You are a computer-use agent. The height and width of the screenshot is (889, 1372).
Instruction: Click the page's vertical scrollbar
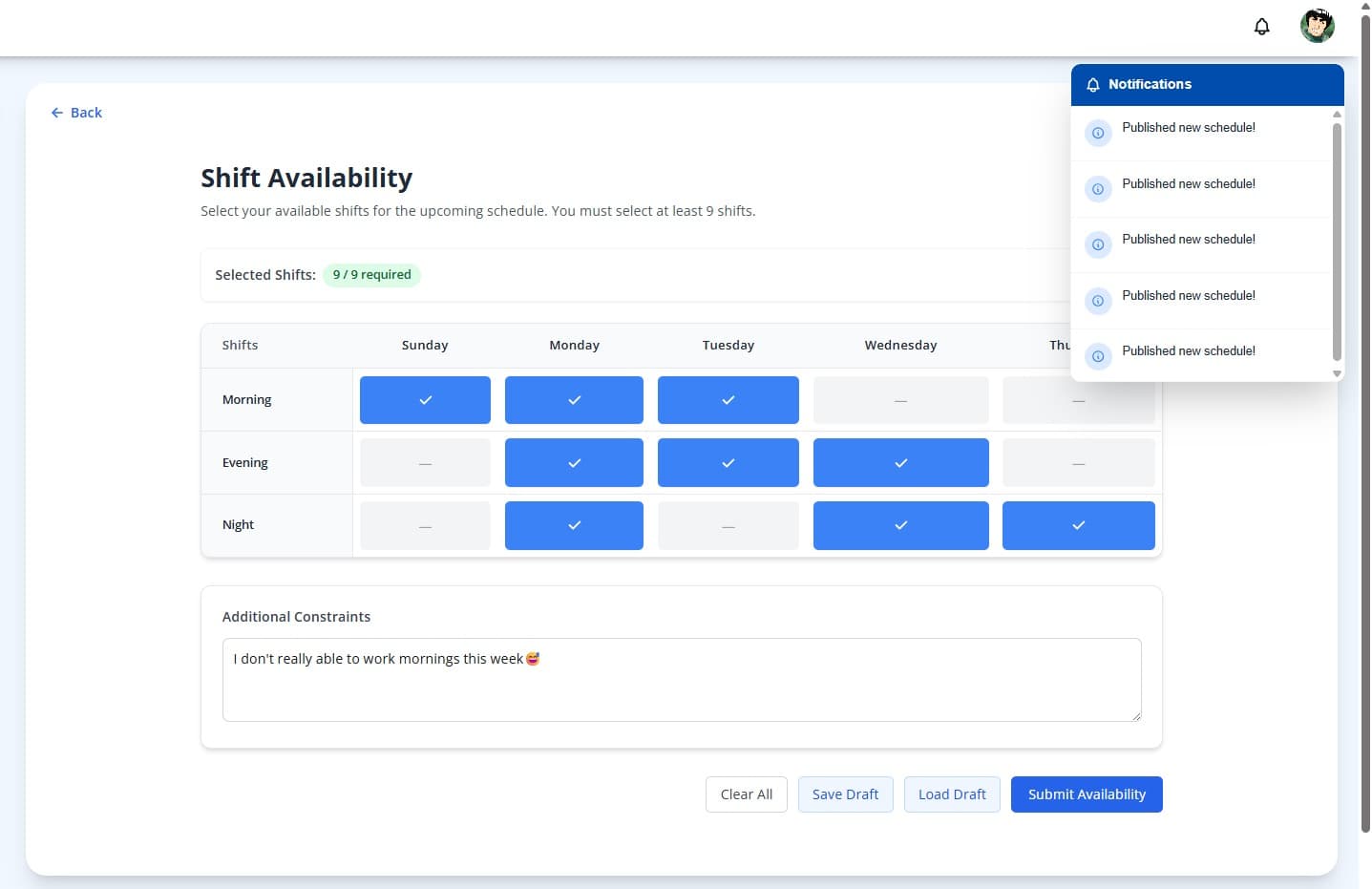tap(1365, 422)
